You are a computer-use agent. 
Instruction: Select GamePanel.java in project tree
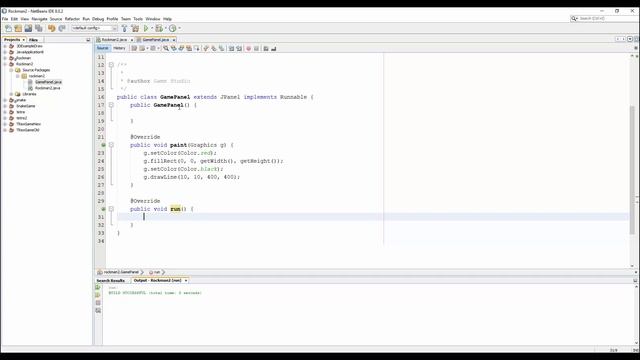coord(48,82)
